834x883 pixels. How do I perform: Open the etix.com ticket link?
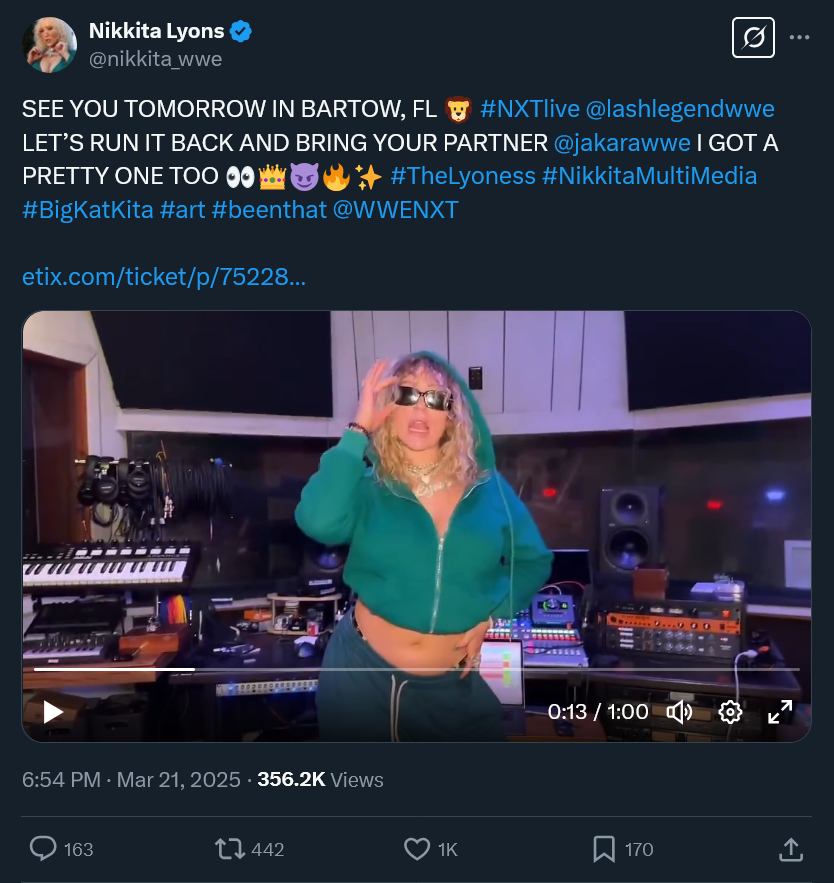(164, 277)
